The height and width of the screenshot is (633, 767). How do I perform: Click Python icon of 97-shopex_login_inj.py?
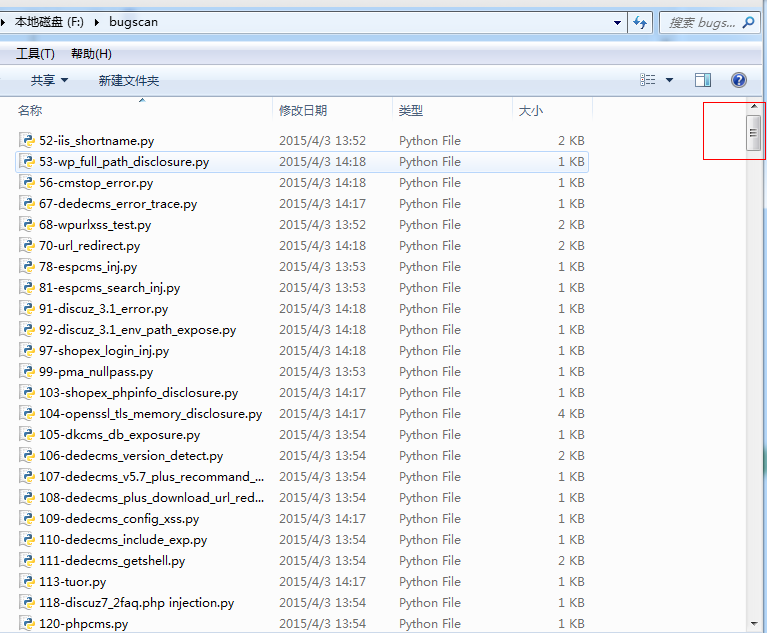click(x=27, y=351)
